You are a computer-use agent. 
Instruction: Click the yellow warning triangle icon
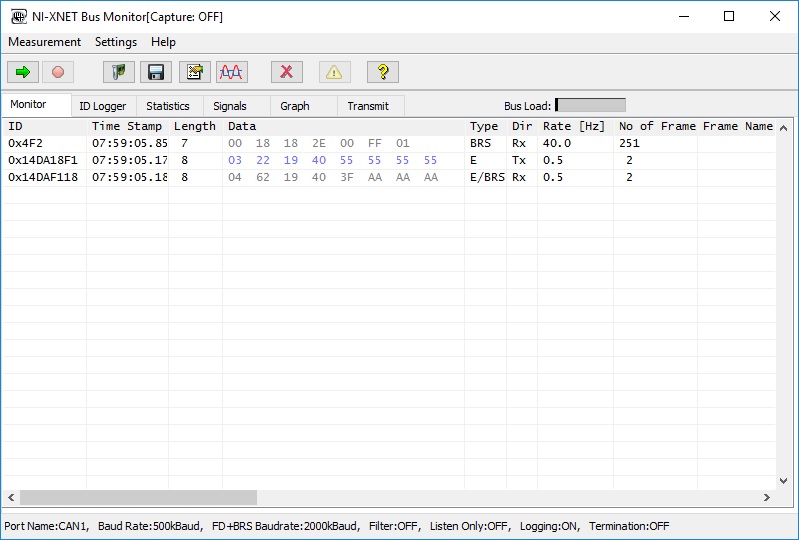coord(335,72)
